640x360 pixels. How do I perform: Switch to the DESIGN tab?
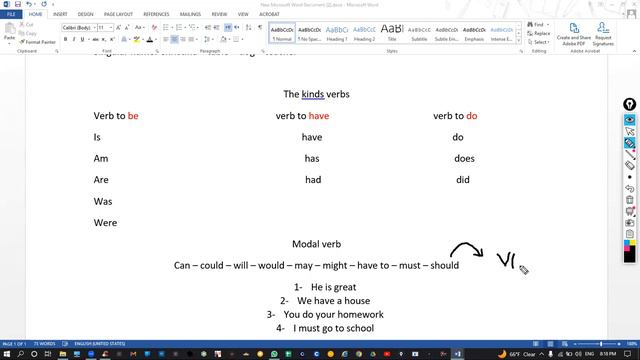[x=85, y=14]
